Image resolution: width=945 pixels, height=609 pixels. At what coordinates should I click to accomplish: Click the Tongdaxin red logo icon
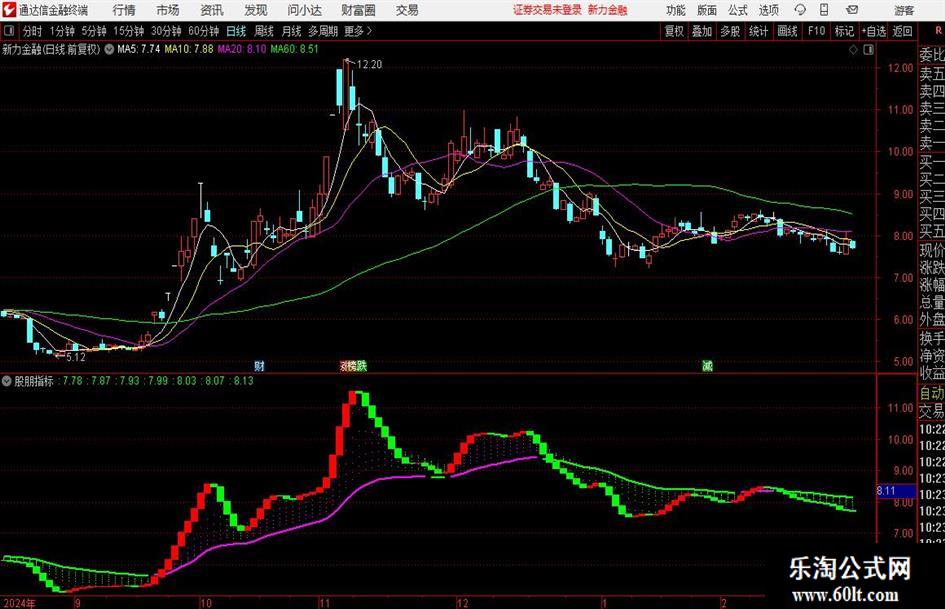click(9, 10)
